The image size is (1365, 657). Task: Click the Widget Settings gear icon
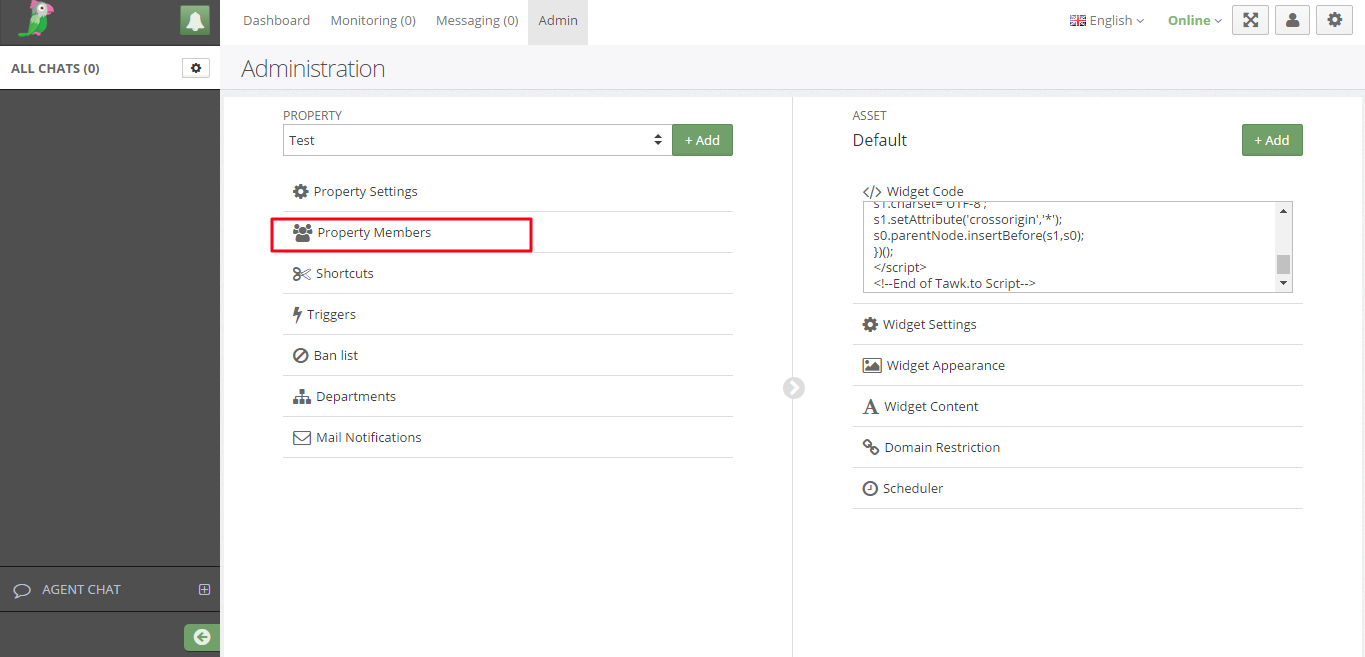870,324
